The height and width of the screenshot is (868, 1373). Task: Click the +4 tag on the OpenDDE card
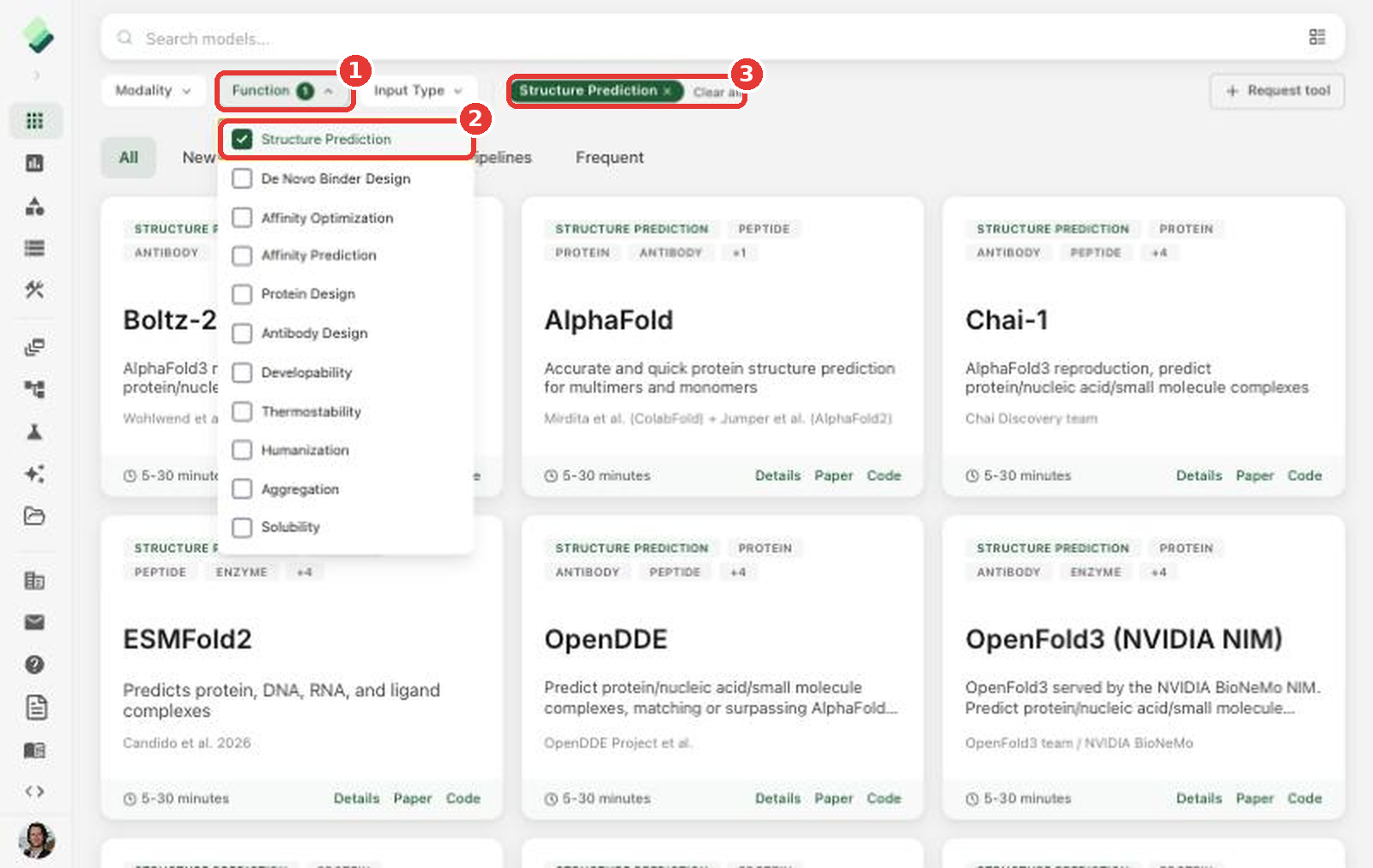738,572
